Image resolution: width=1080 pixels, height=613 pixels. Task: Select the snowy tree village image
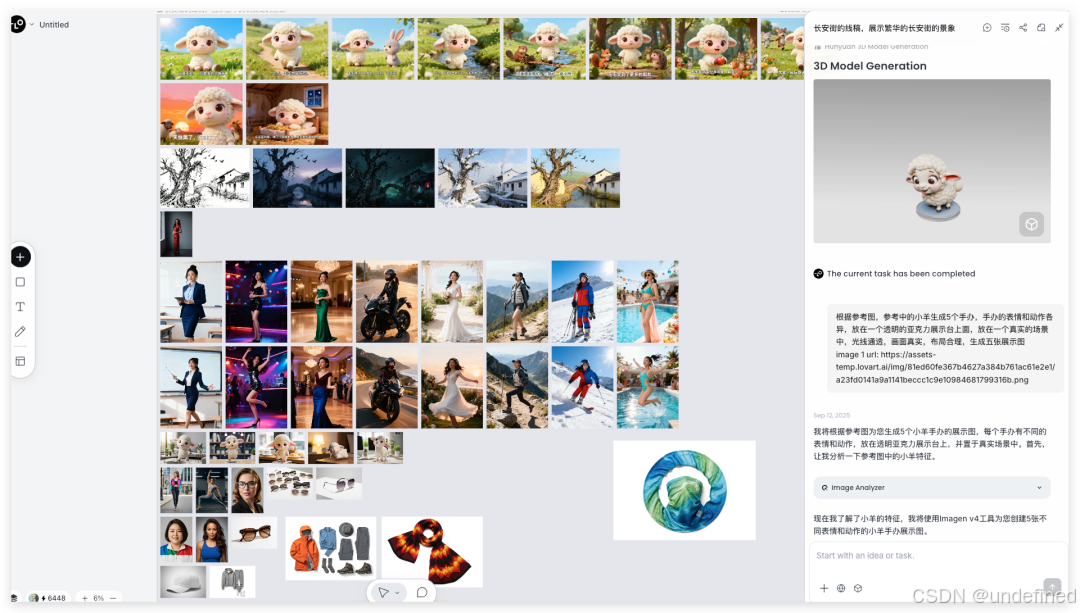[x=483, y=178]
